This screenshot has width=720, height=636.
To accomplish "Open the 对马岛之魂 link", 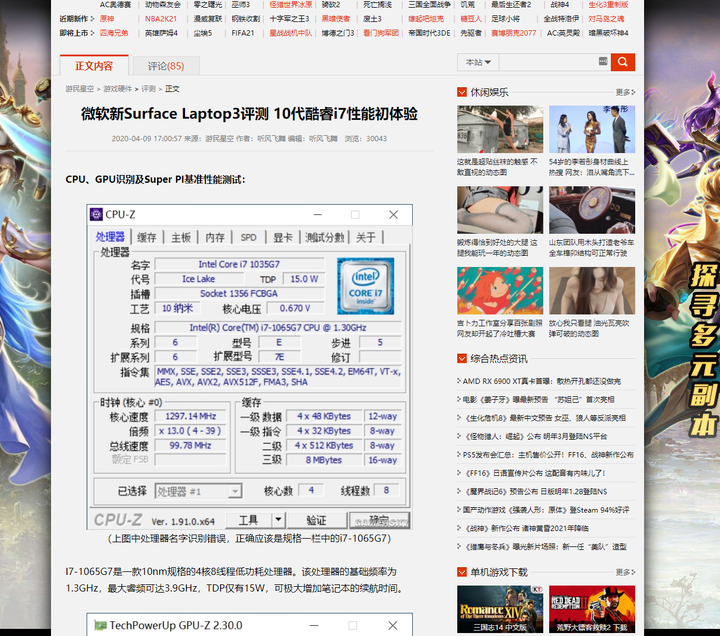I will 606,19.
